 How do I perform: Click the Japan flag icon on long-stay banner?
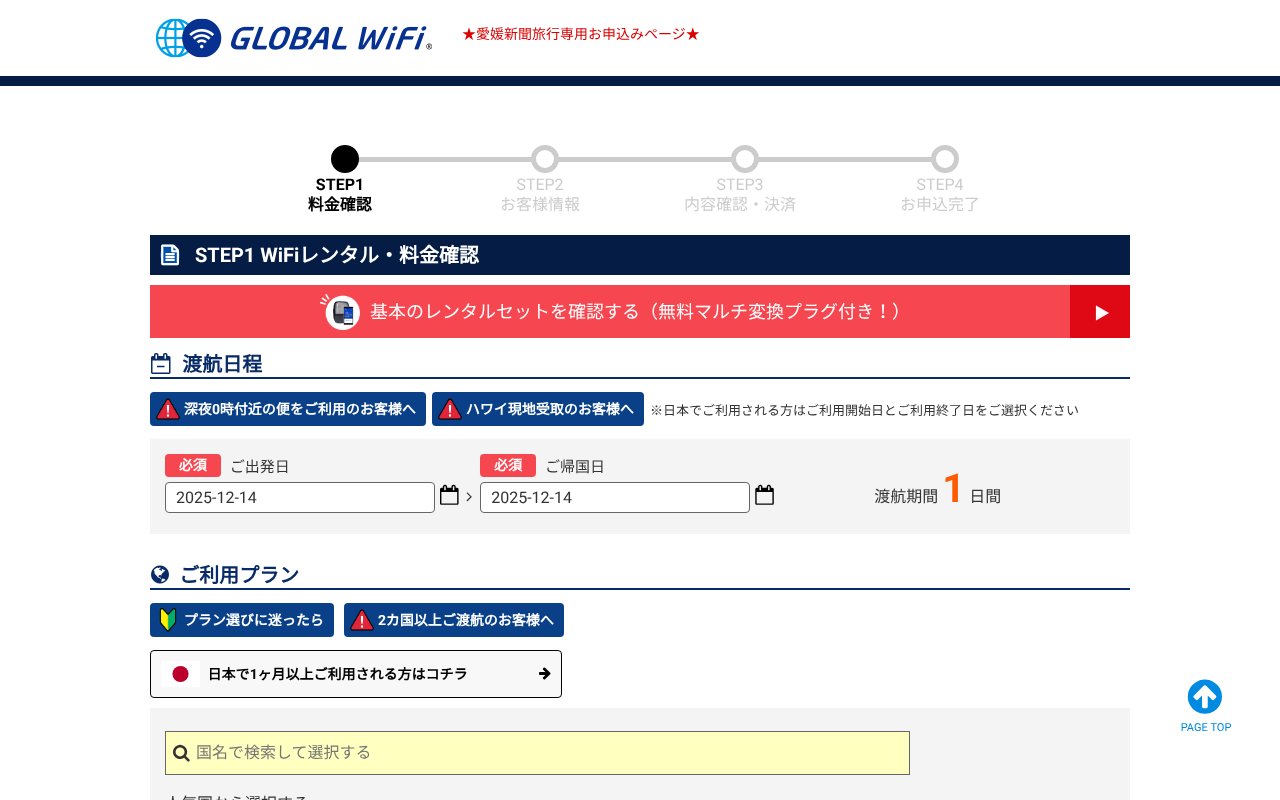tap(180, 674)
